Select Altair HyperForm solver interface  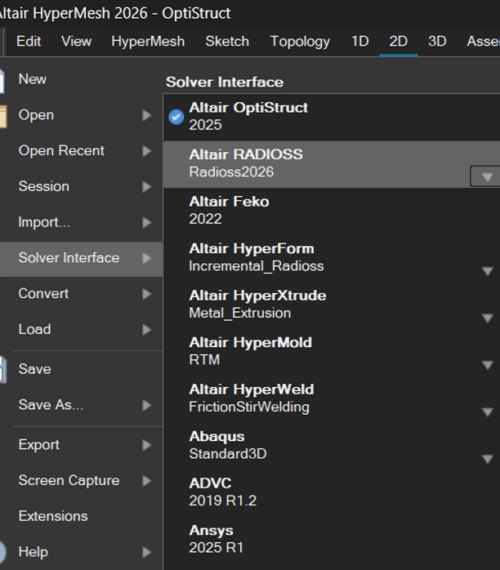332,258
